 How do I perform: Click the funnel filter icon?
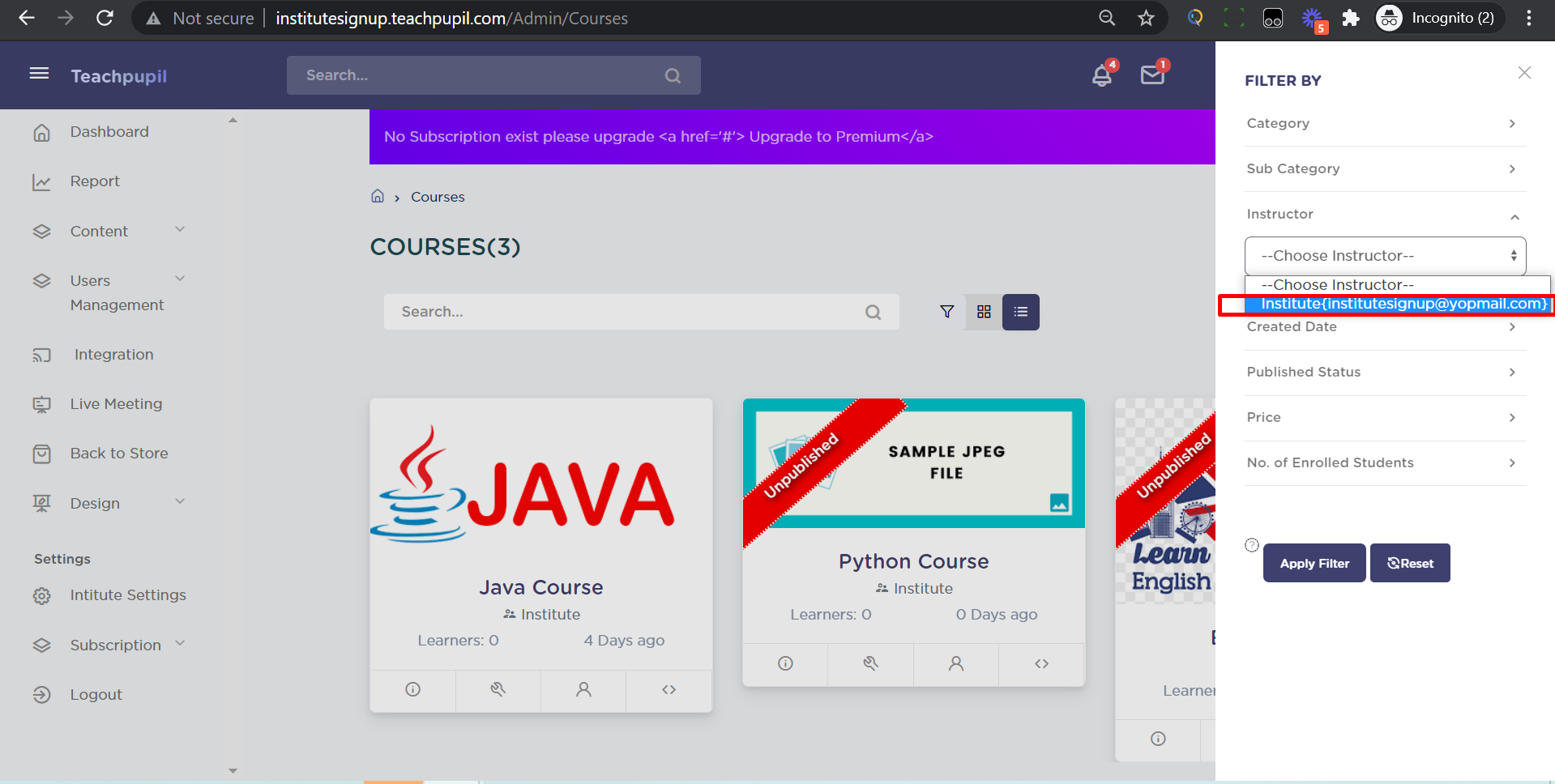click(x=946, y=312)
